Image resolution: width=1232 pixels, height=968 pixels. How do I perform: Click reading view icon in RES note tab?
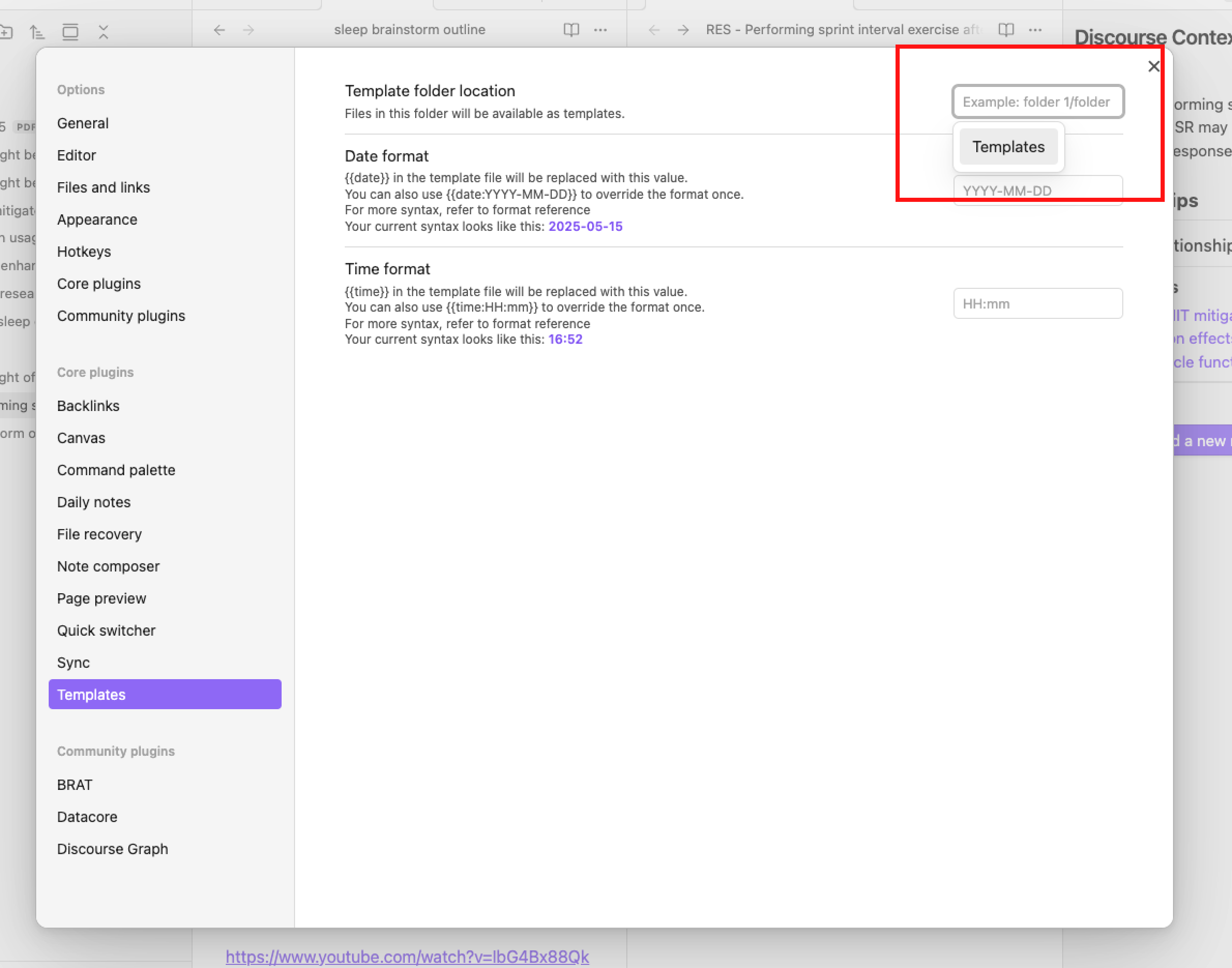click(x=1005, y=30)
